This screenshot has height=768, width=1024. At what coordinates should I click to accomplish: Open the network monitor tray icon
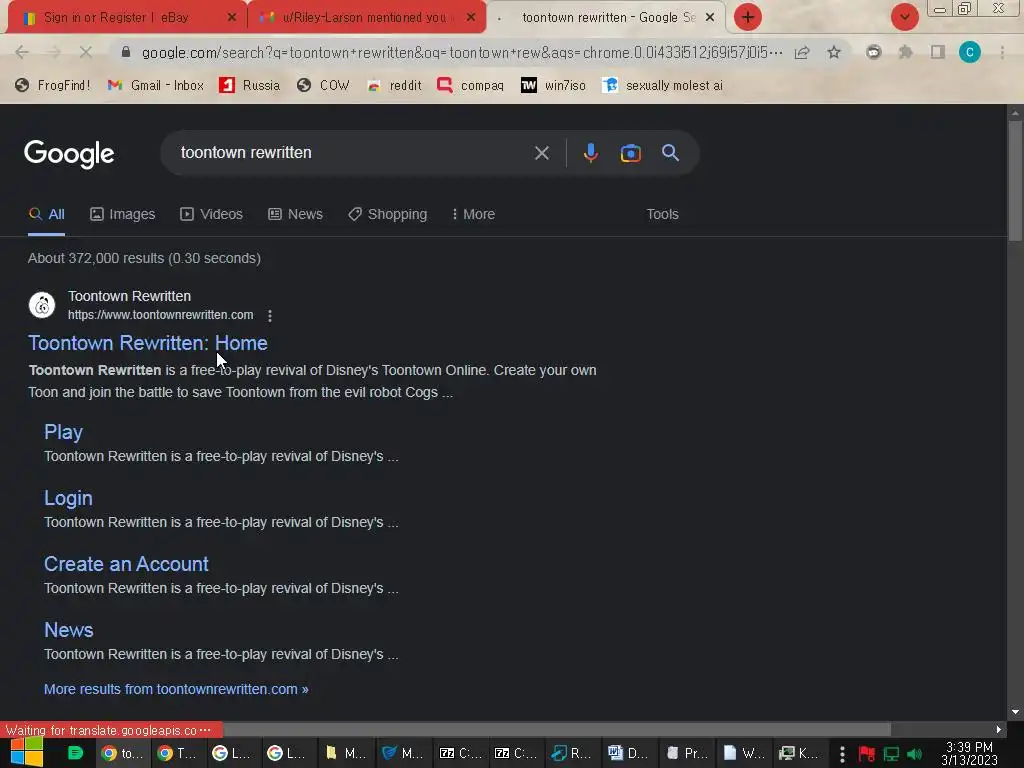[x=891, y=754]
